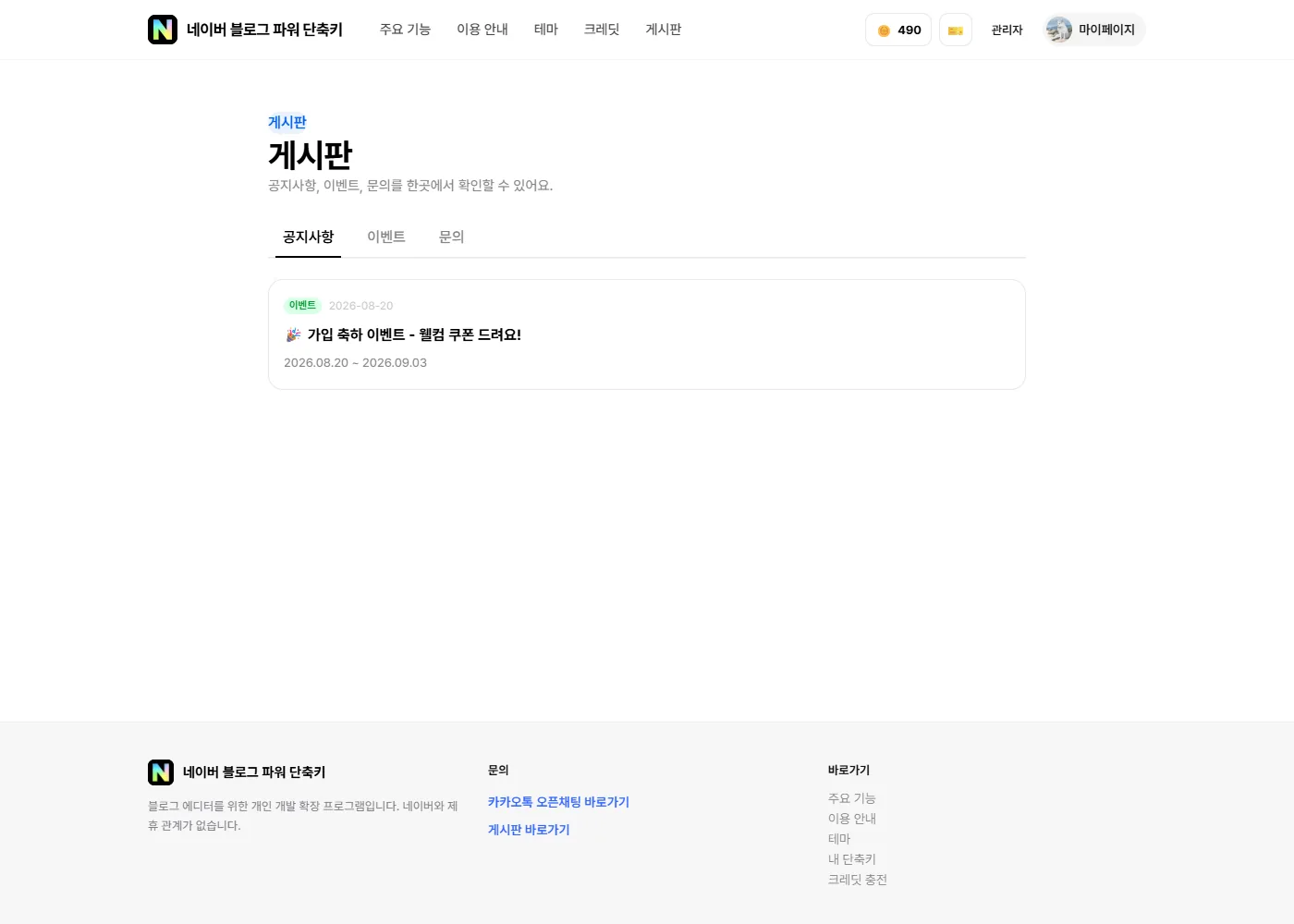This screenshot has height=924, width=1294.
Task: Click the header N logo icon
Action: [x=163, y=30]
